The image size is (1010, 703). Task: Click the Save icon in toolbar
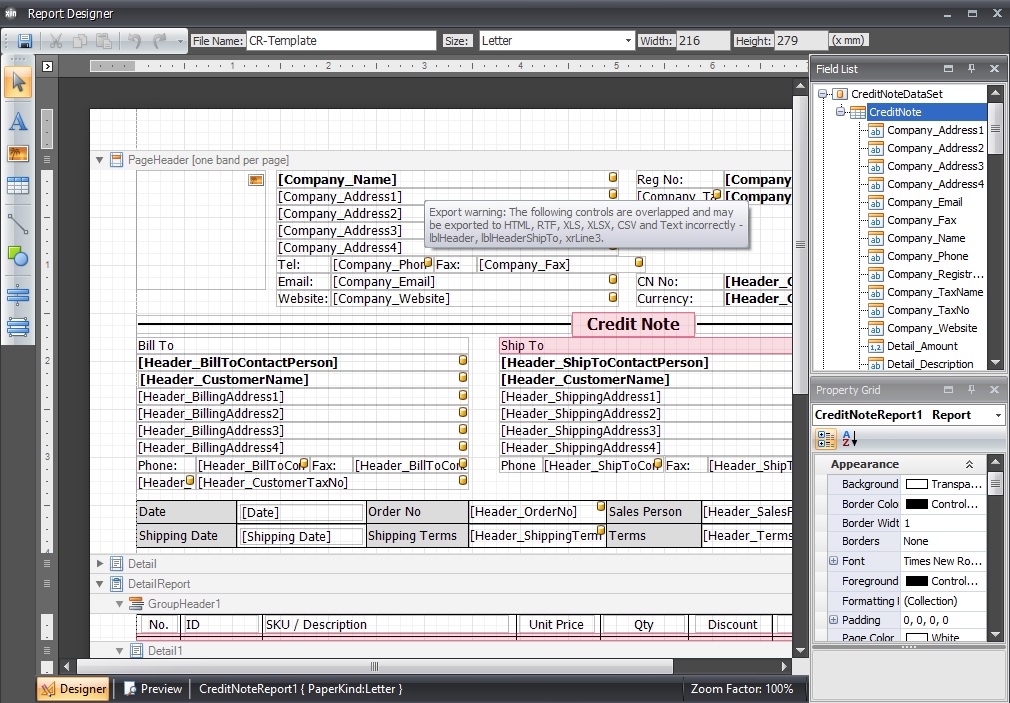(24, 41)
